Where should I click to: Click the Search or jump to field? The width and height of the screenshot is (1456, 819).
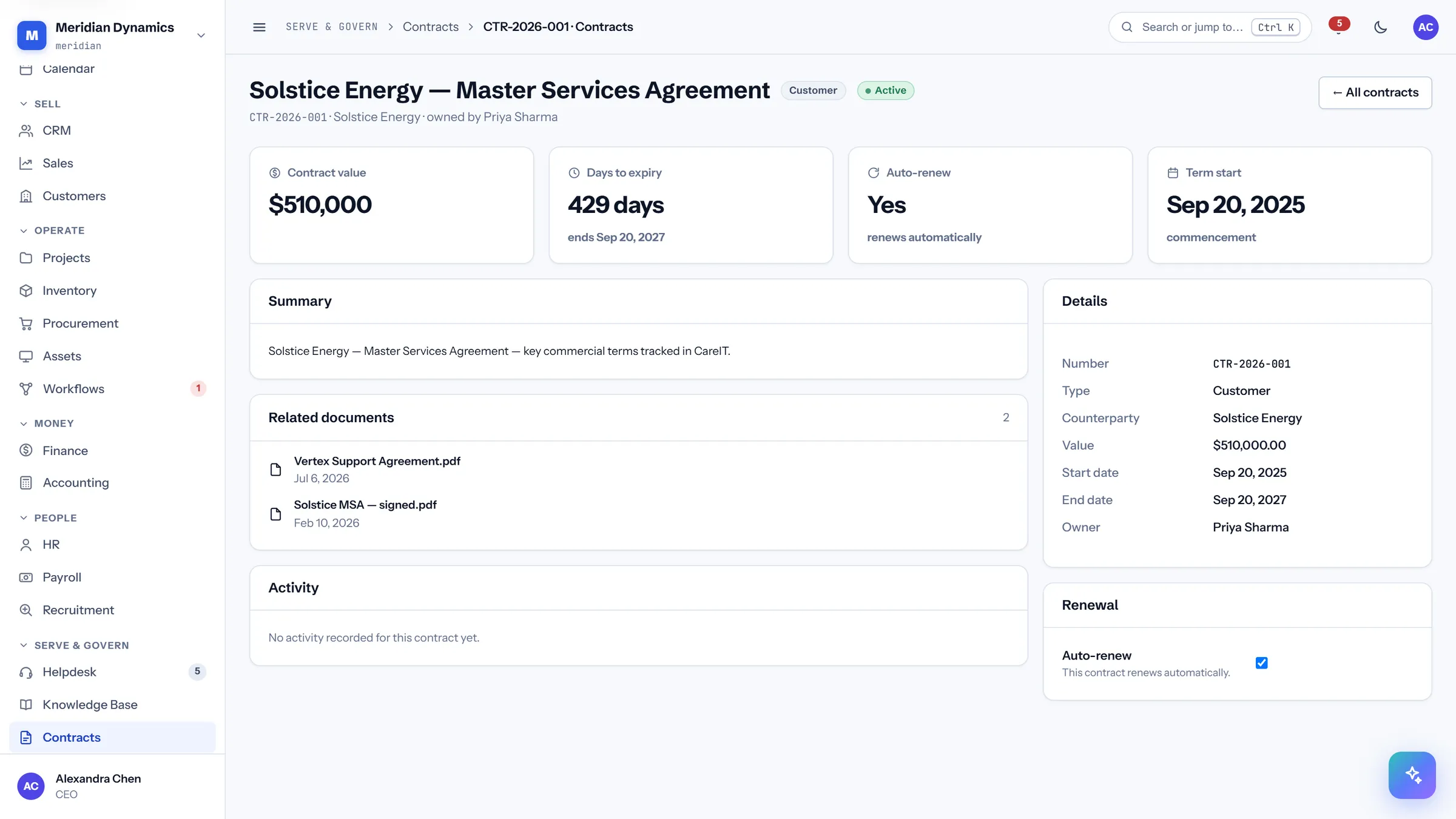[1210, 27]
